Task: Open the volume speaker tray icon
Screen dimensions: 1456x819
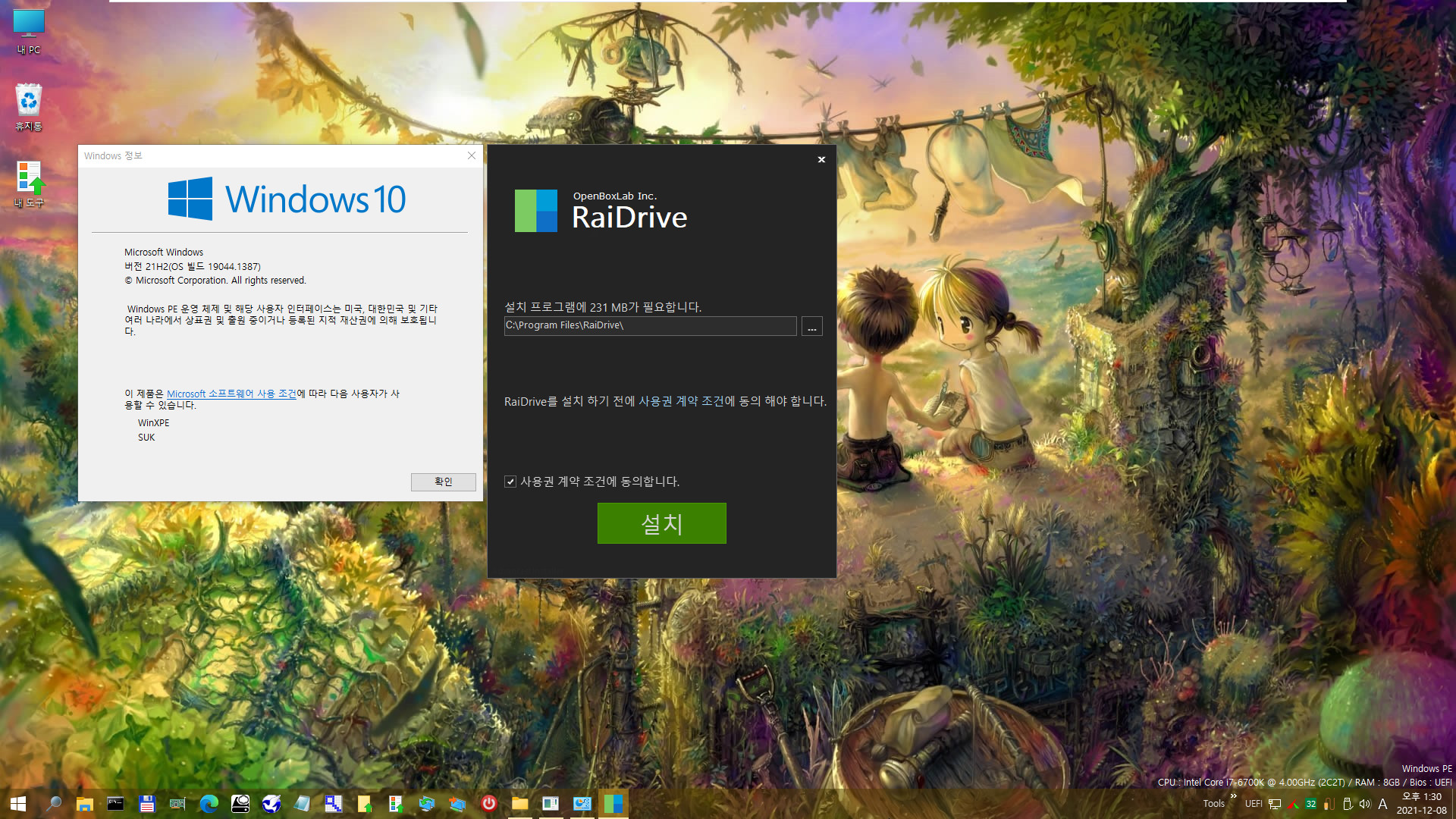Action: pyautogui.click(x=1365, y=804)
